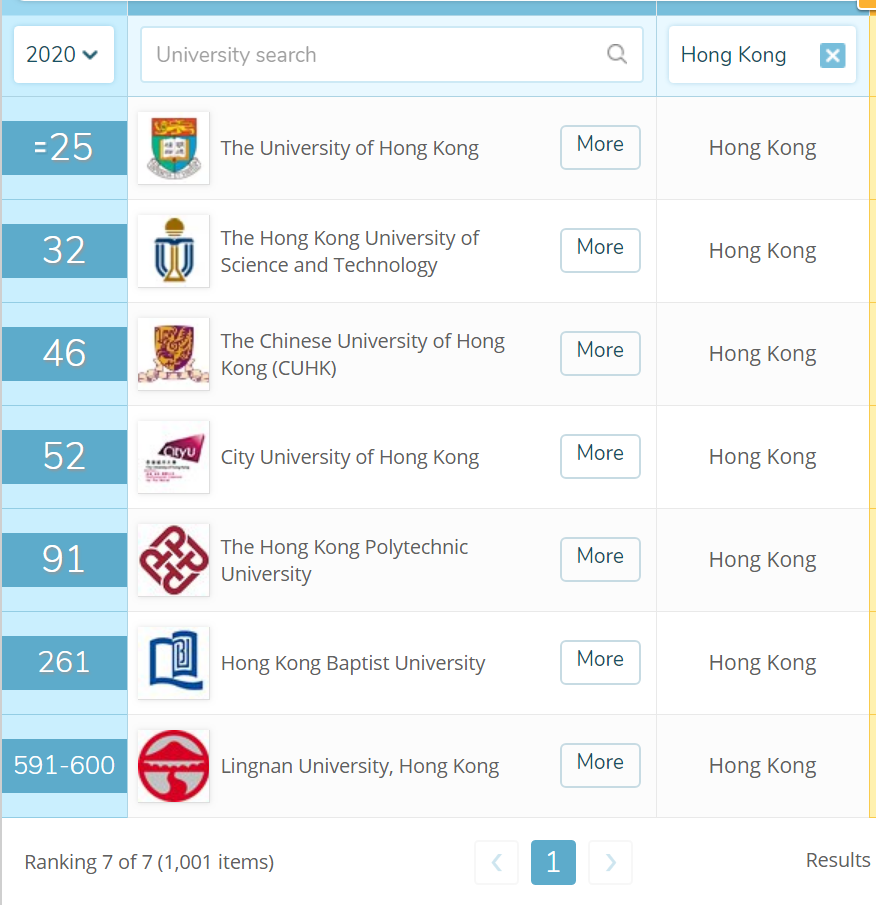Click the CUHK crest logo
876x905 pixels.
tap(173, 354)
